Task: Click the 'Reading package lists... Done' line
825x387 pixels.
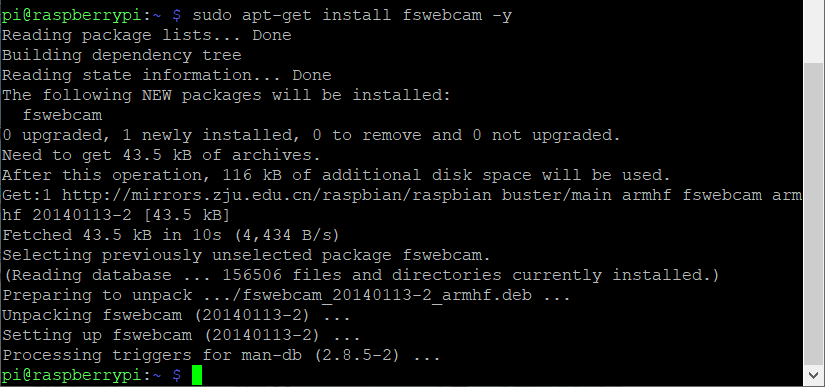Action: [147, 35]
